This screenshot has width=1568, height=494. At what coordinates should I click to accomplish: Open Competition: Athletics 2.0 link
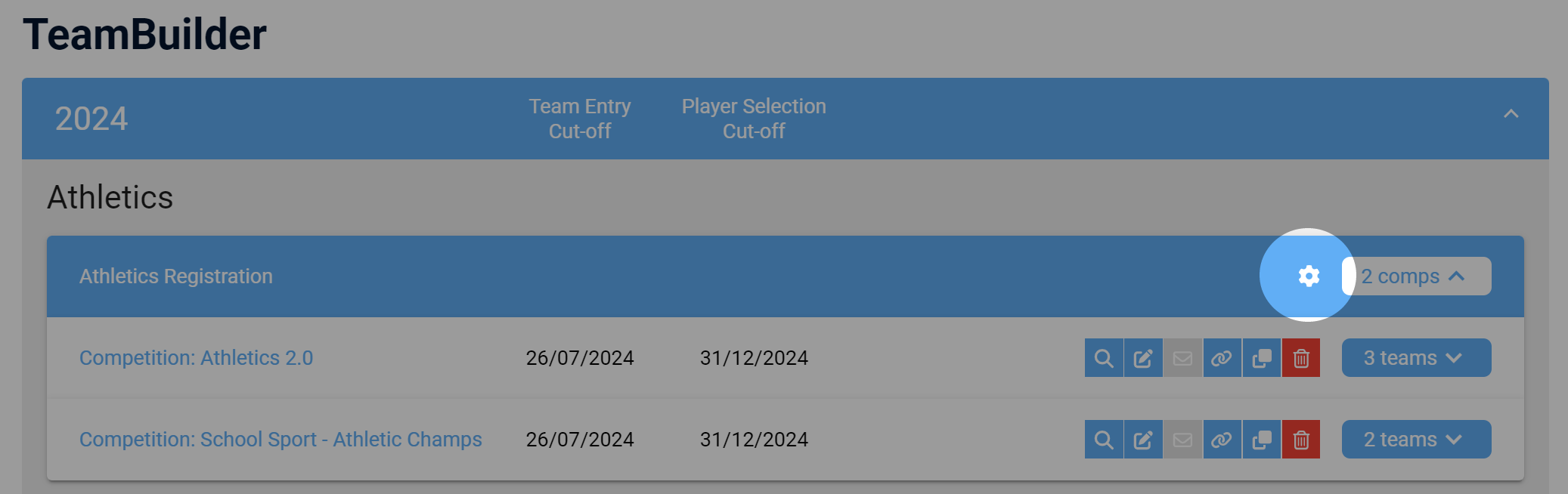(196, 358)
